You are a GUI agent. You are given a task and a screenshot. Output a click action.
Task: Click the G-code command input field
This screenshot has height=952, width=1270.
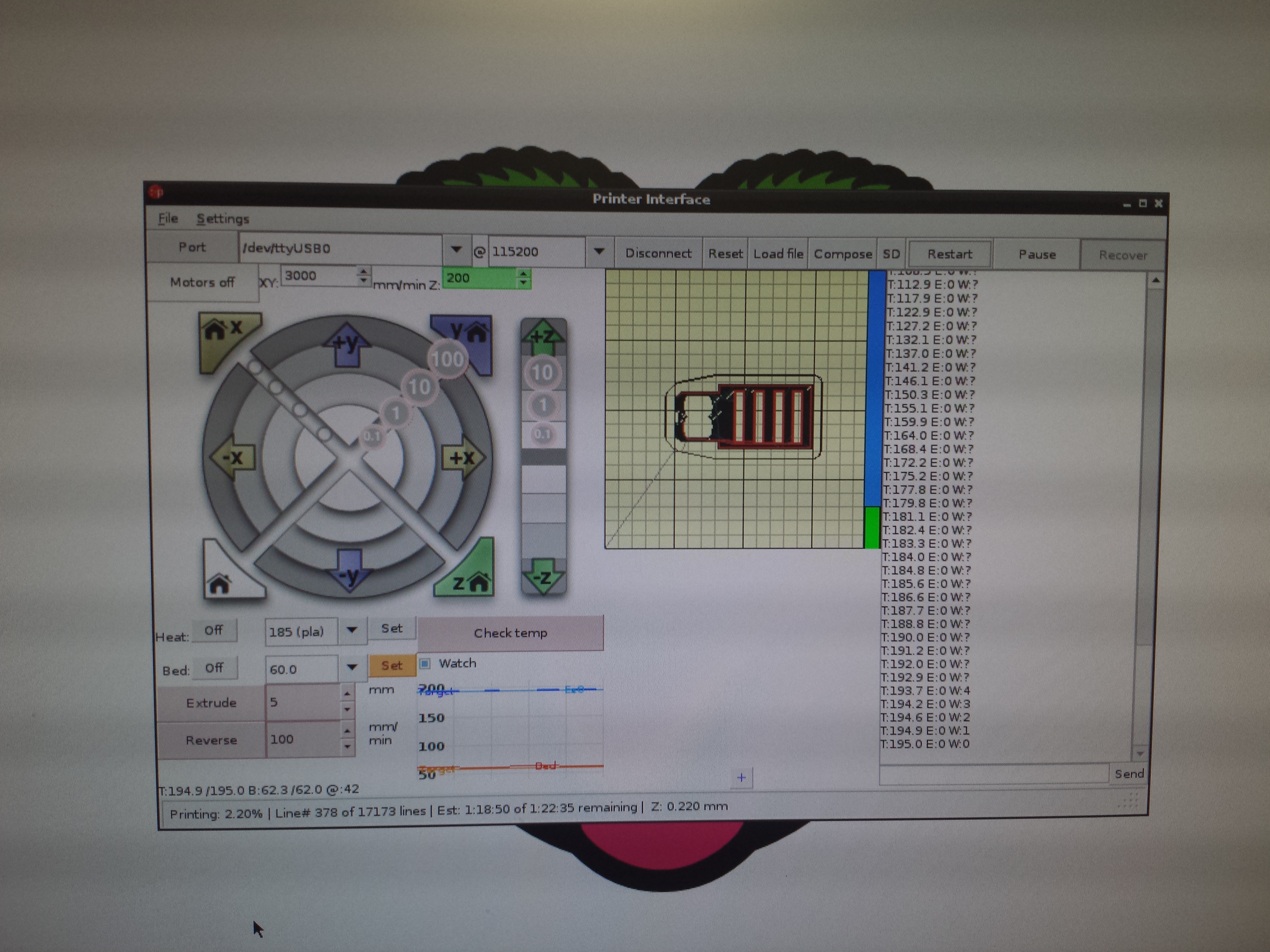[993, 774]
